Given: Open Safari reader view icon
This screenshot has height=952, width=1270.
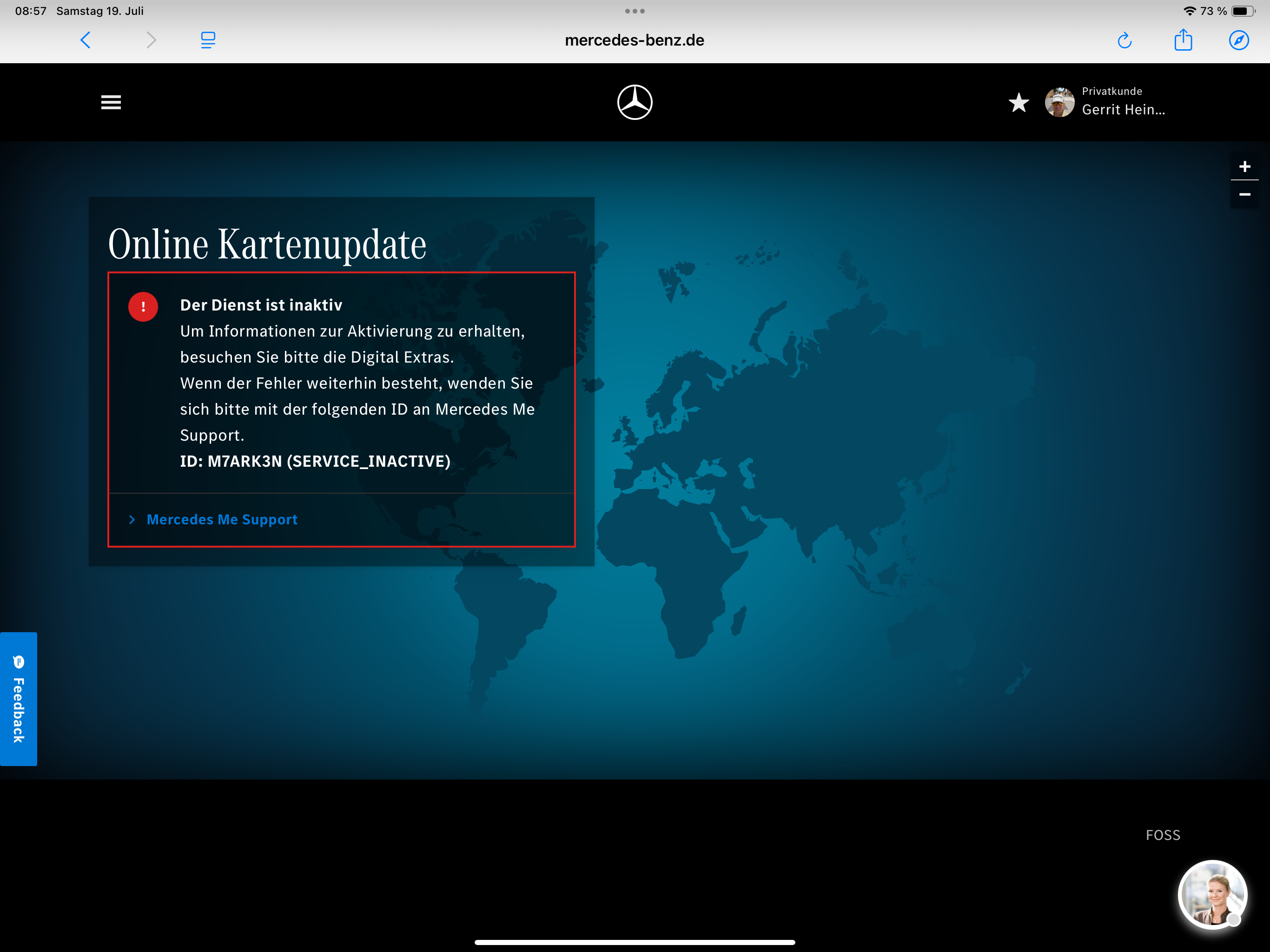Looking at the screenshot, I should (x=208, y=40).
